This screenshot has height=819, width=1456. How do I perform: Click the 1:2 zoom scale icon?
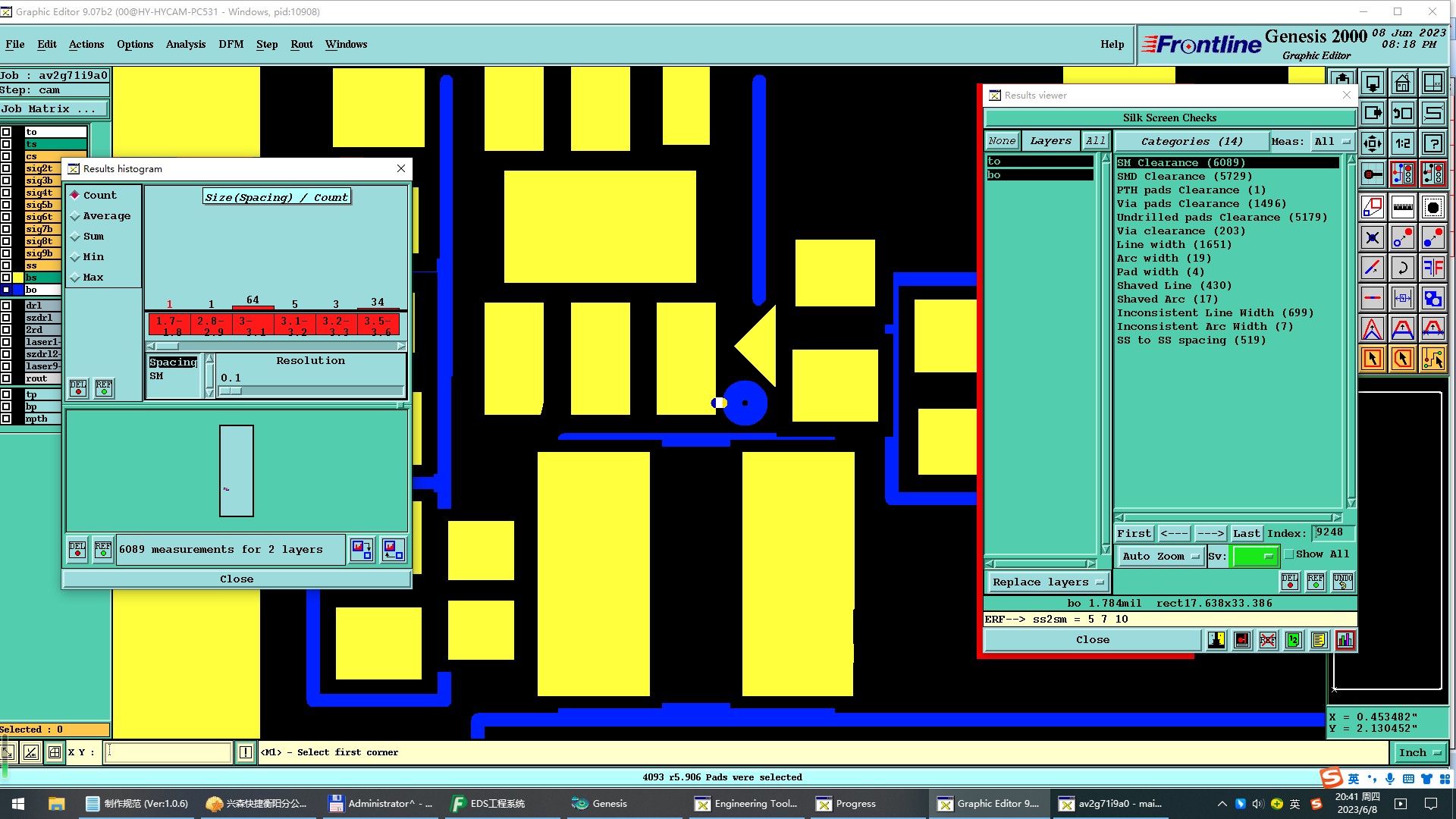(1402, 143)
